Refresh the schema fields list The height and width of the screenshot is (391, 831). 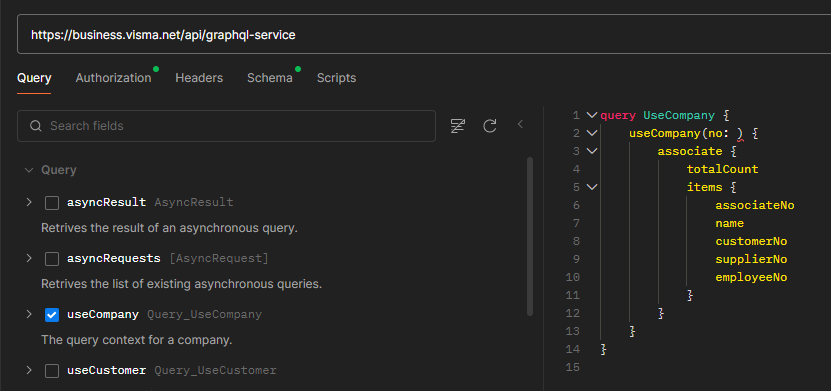[x=490, y=126]
